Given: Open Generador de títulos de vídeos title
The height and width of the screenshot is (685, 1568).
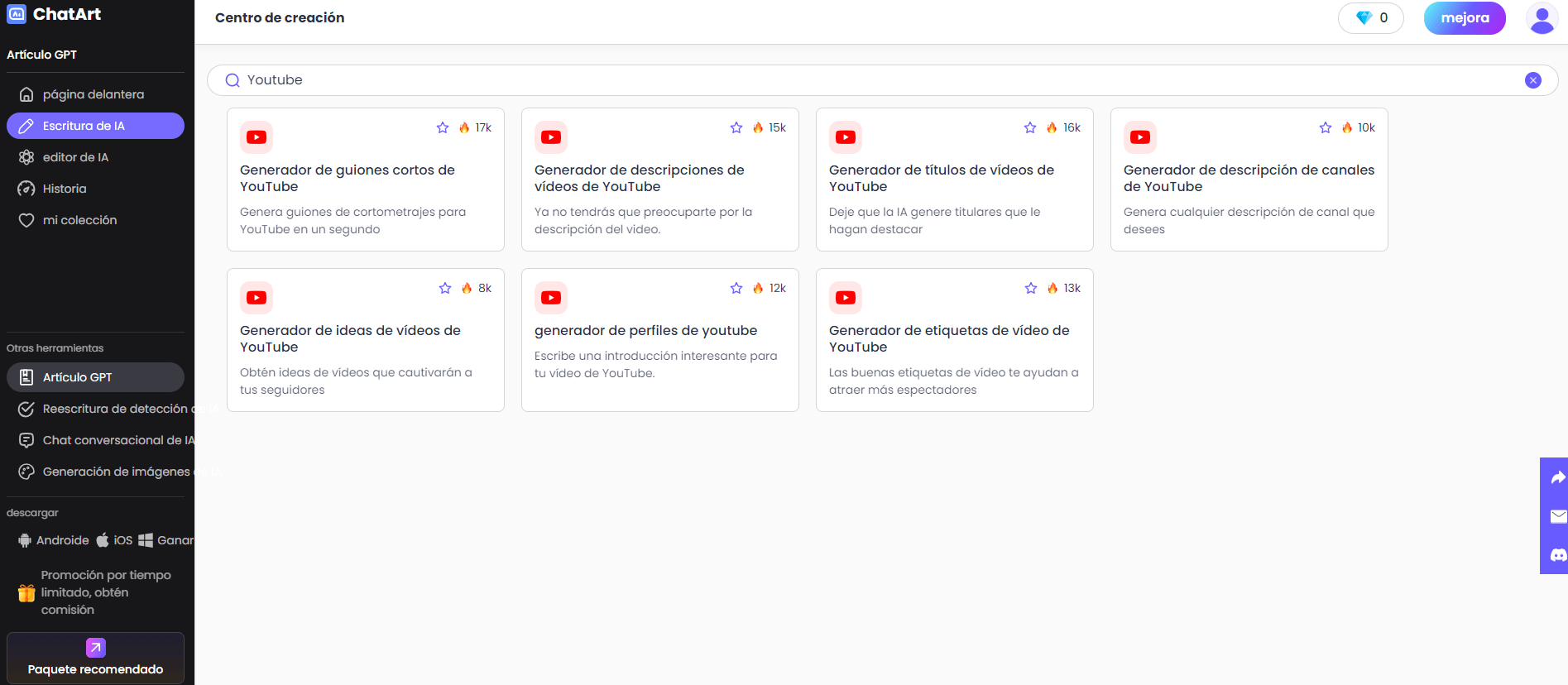Looking at the screenshot, I should coord(942,178).
